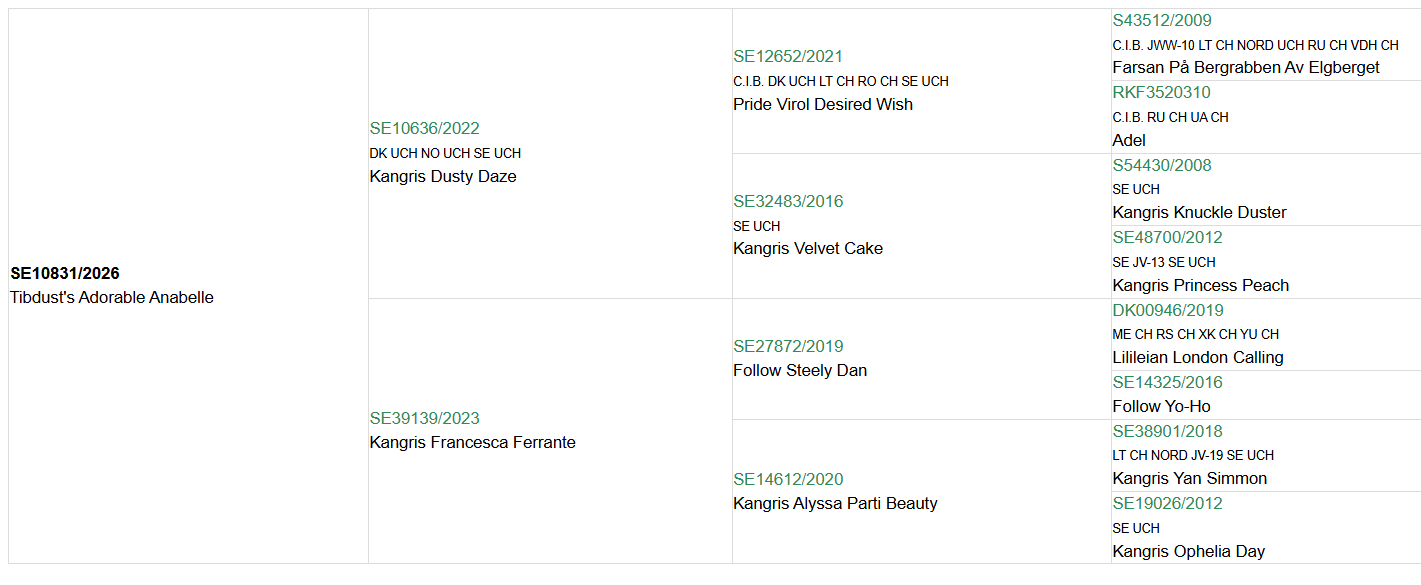Select the Kangris Ophelia Day entry

pos(1188,551)
